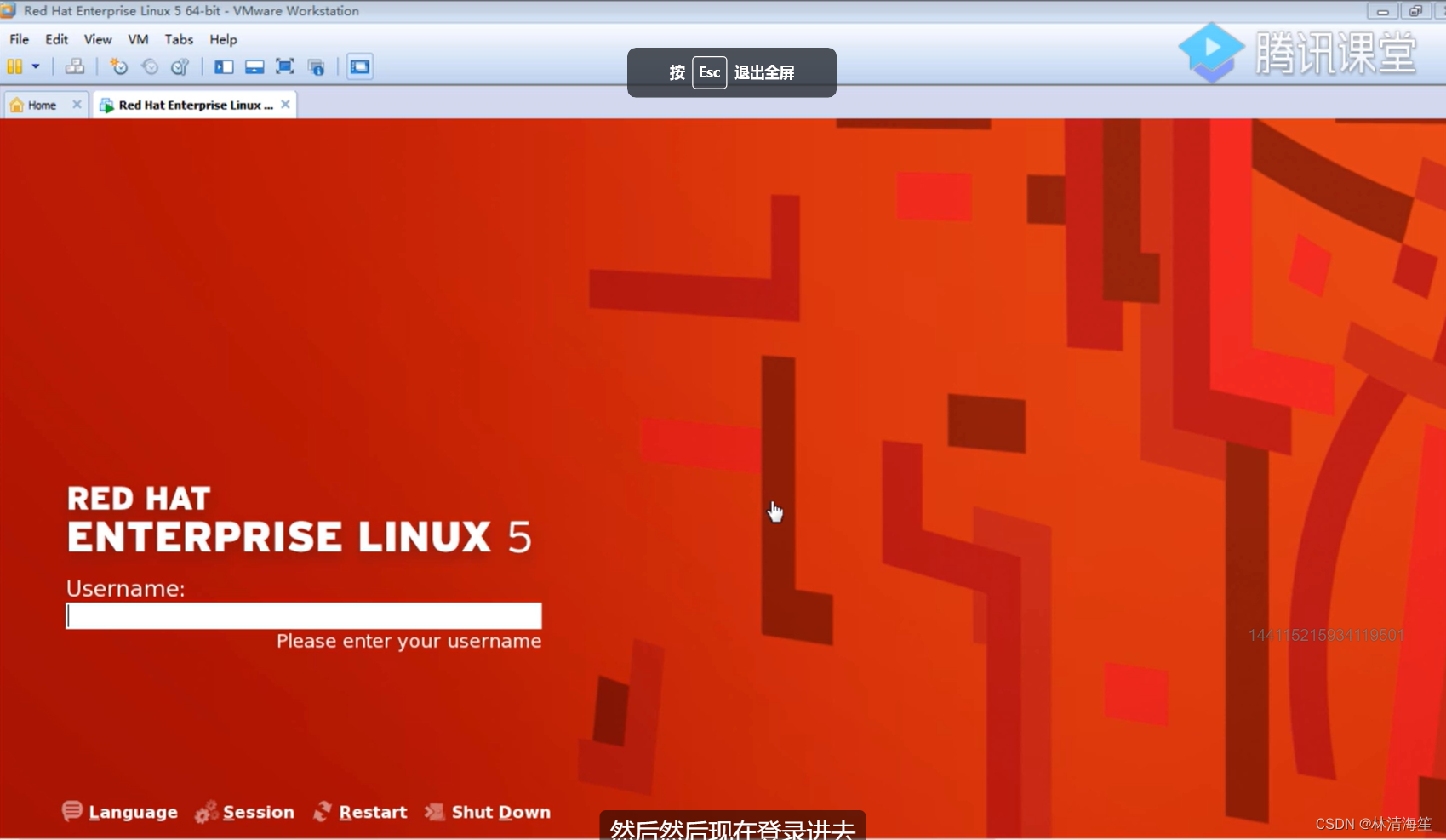Toggle the thumbnail bar icon
Image resolution: width=1446 pixels, height=840 pixels.
click(x=254, y=66)
